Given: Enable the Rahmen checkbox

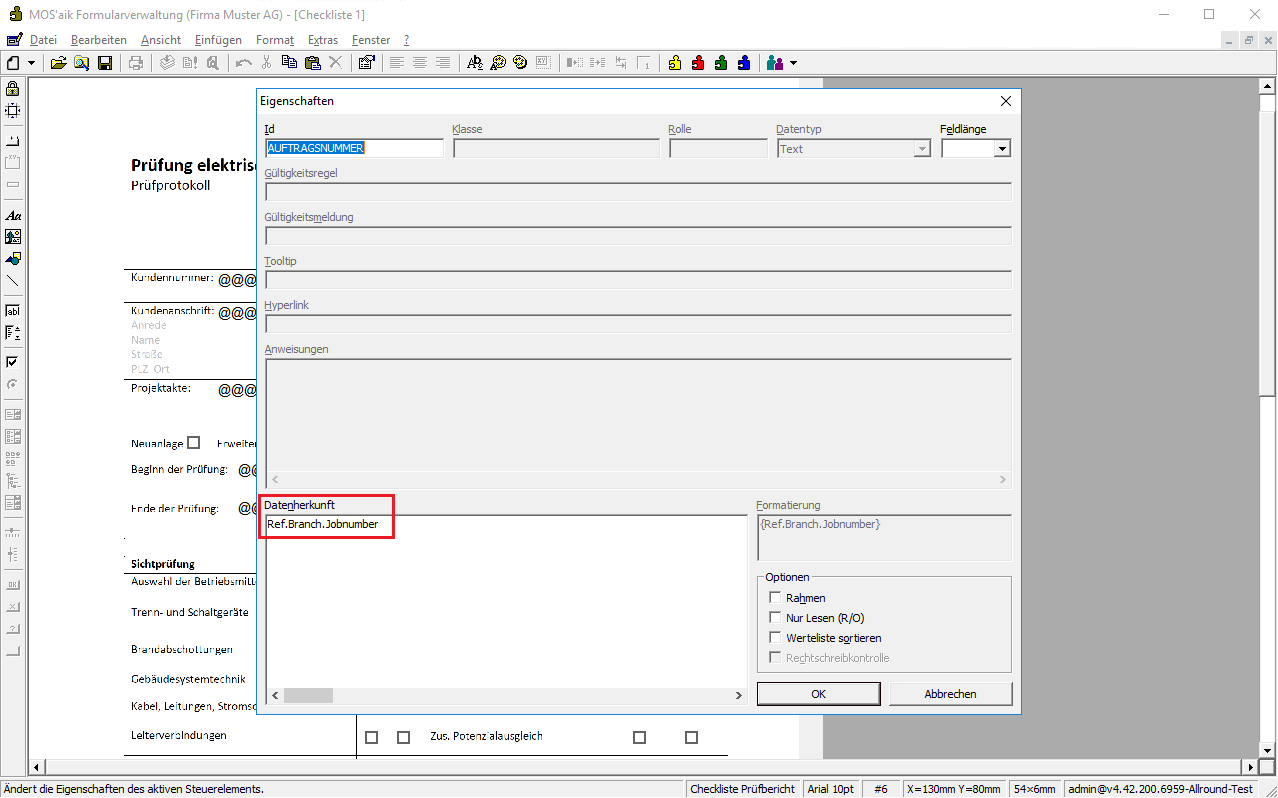Looking at the screenshot, I should point(775,598).
